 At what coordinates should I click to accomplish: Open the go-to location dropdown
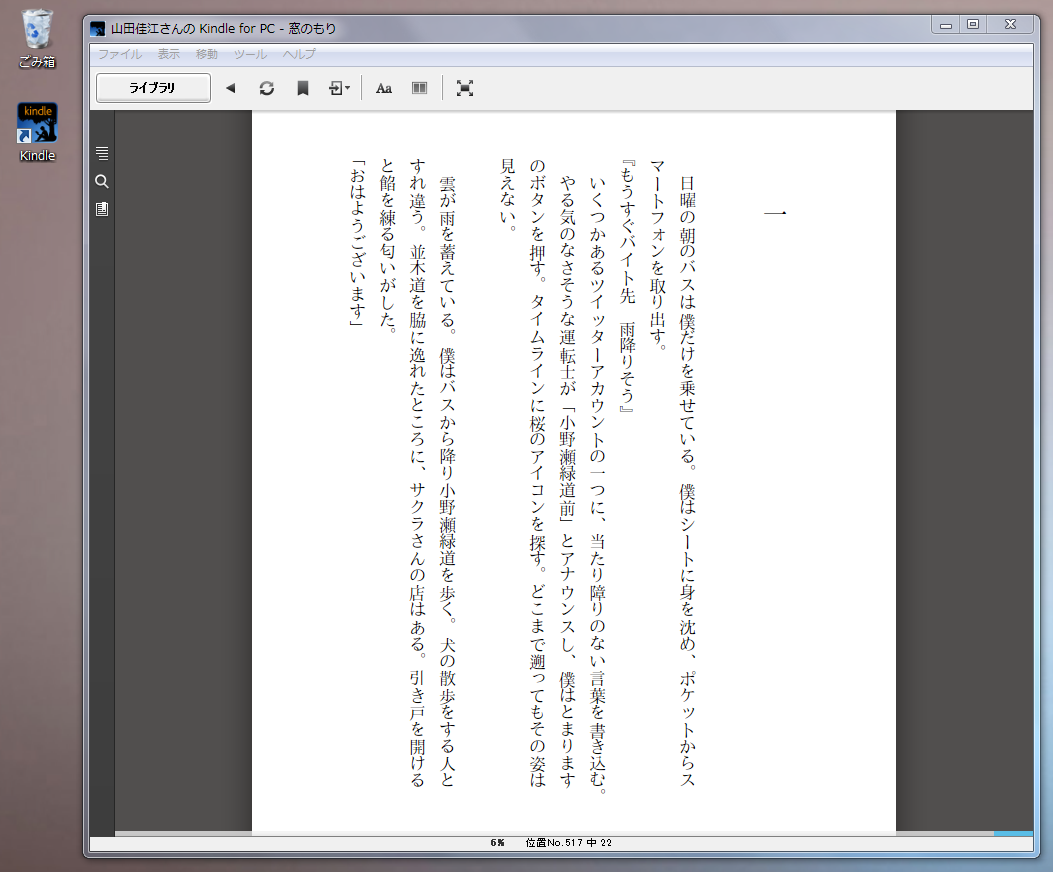coord(339,88)
